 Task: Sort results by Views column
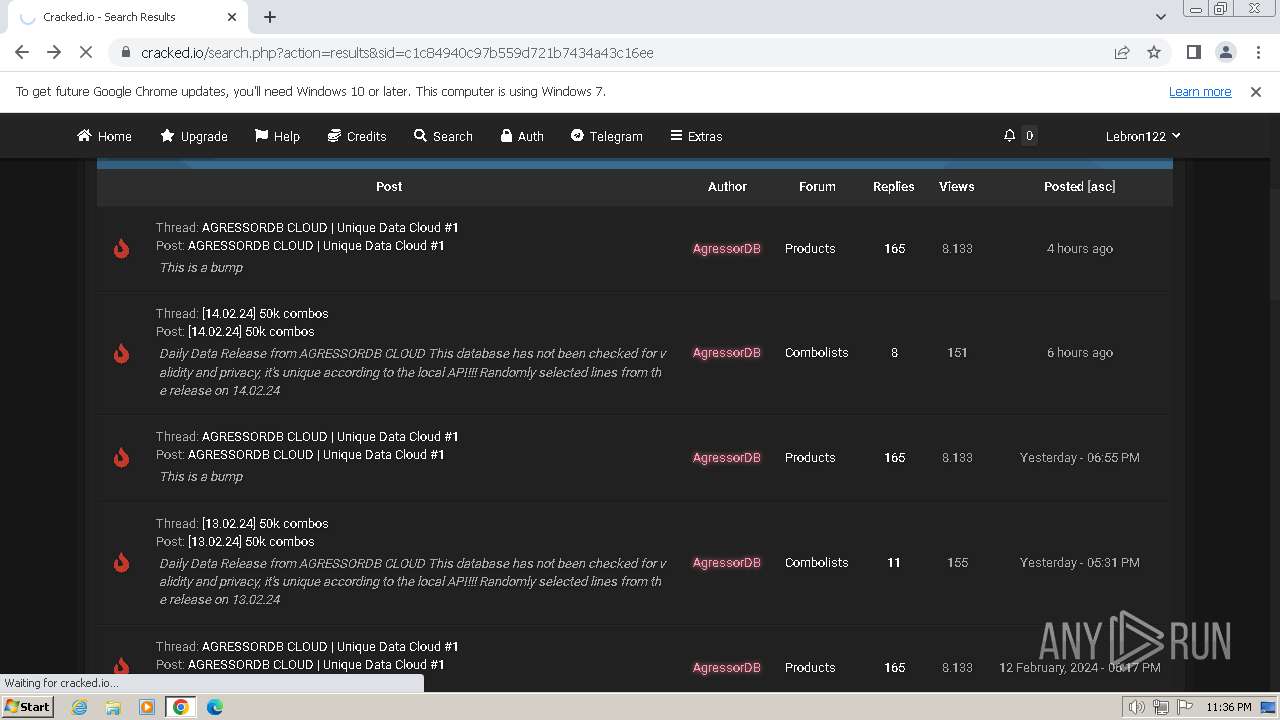956,186
